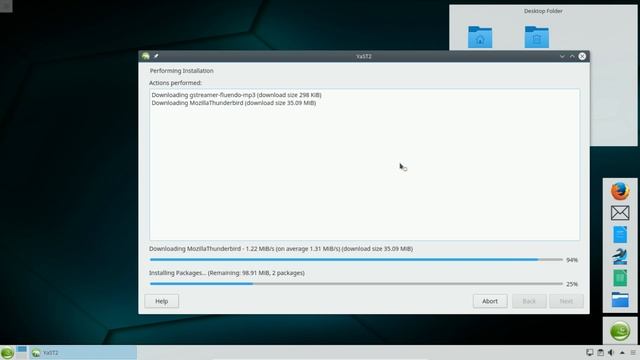The height and width of the screenshot is (360, 640).
Task: Launch Firefox from the side panel
Action: point(620,191)
